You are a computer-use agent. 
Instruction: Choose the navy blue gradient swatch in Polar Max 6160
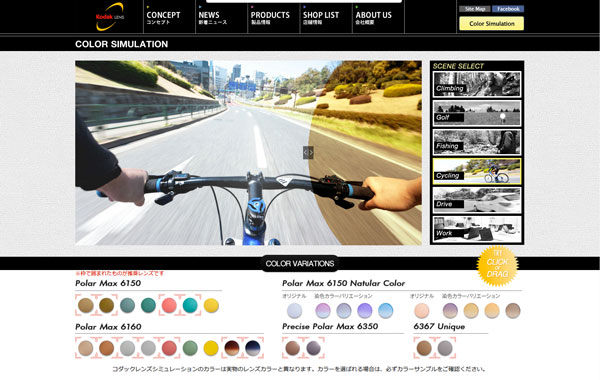point(253,348)
